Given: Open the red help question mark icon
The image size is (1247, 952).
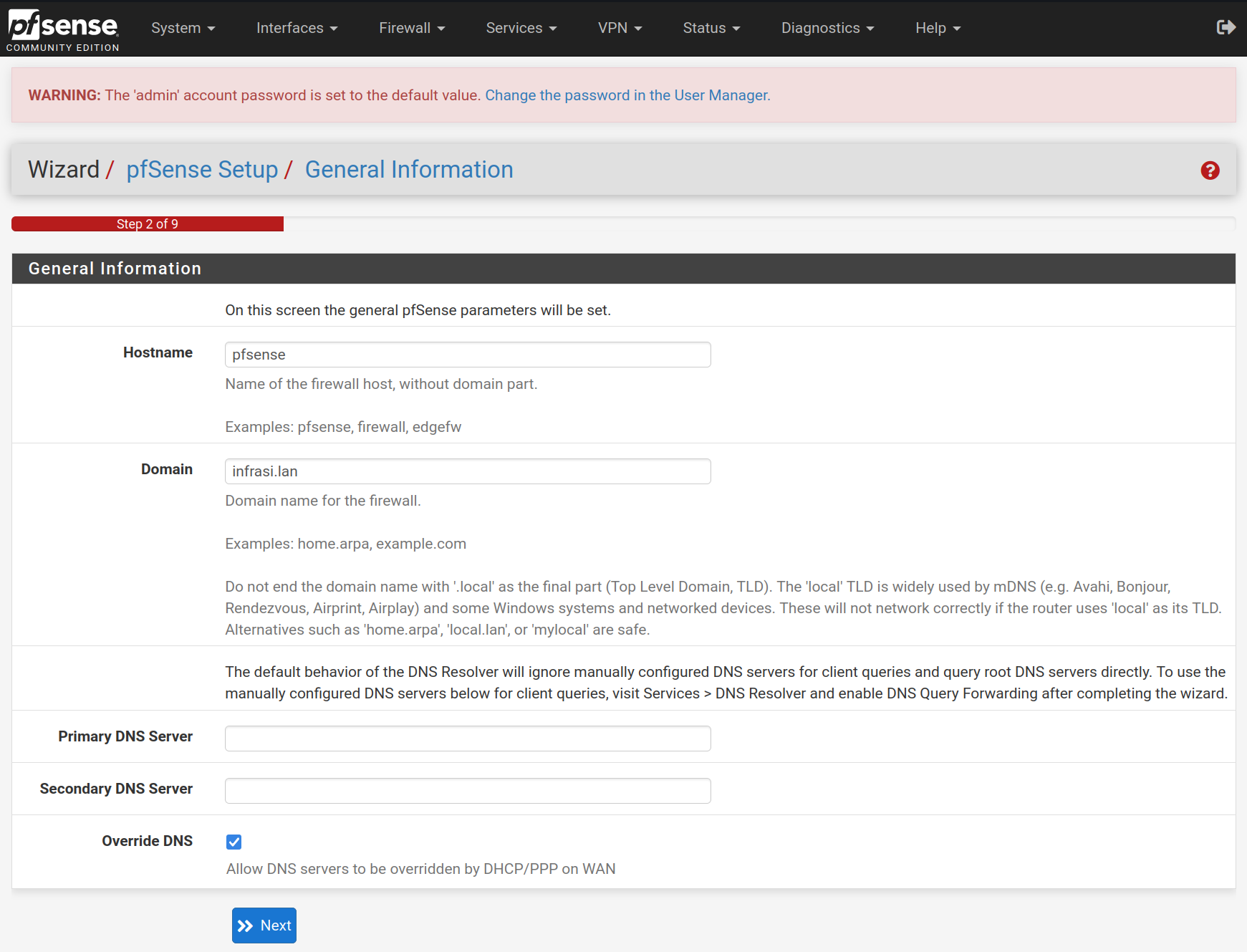Looking at the screenshot, I should [1210, 170].
